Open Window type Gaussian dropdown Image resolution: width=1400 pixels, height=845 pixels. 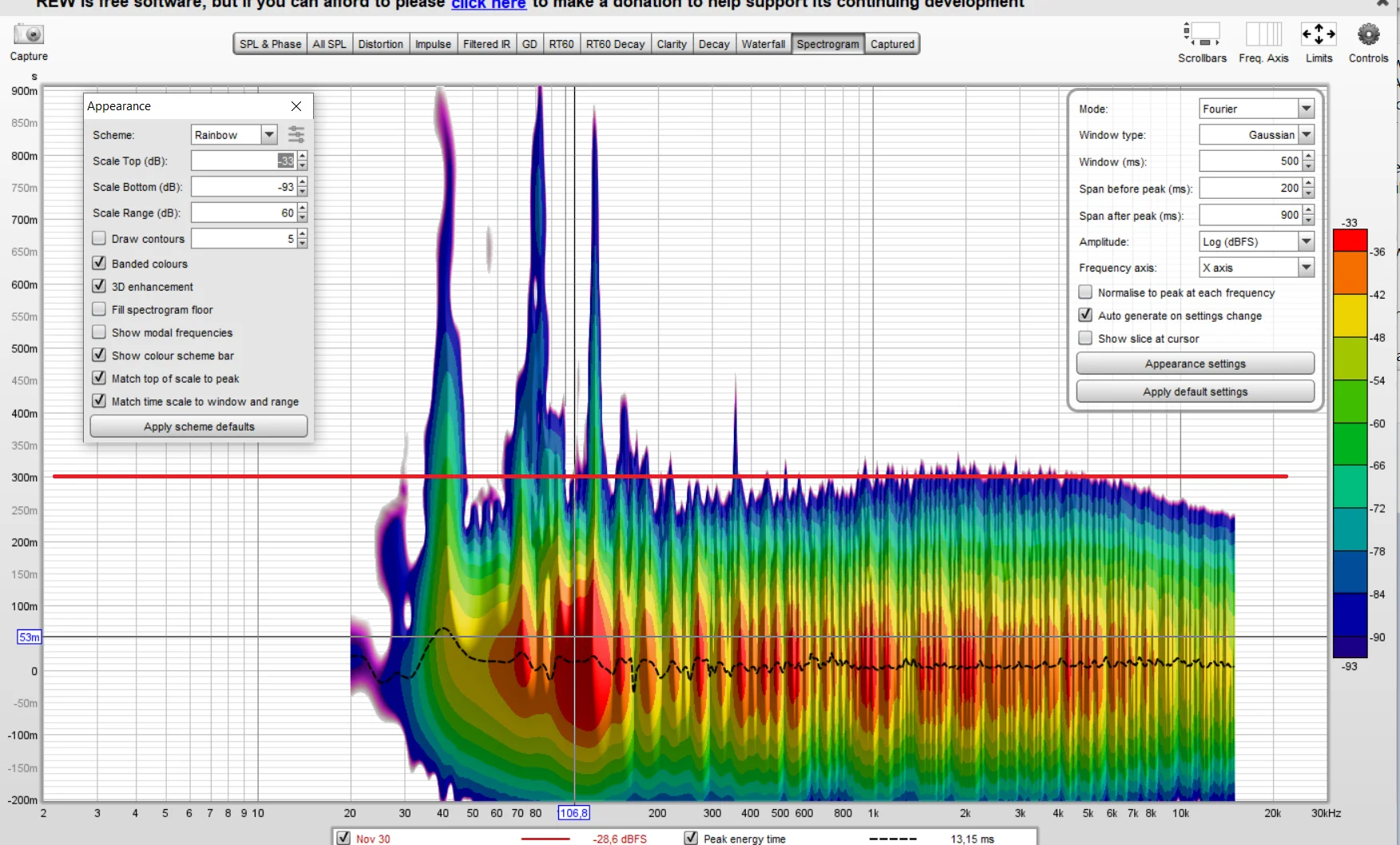(x=1306, y=135)
